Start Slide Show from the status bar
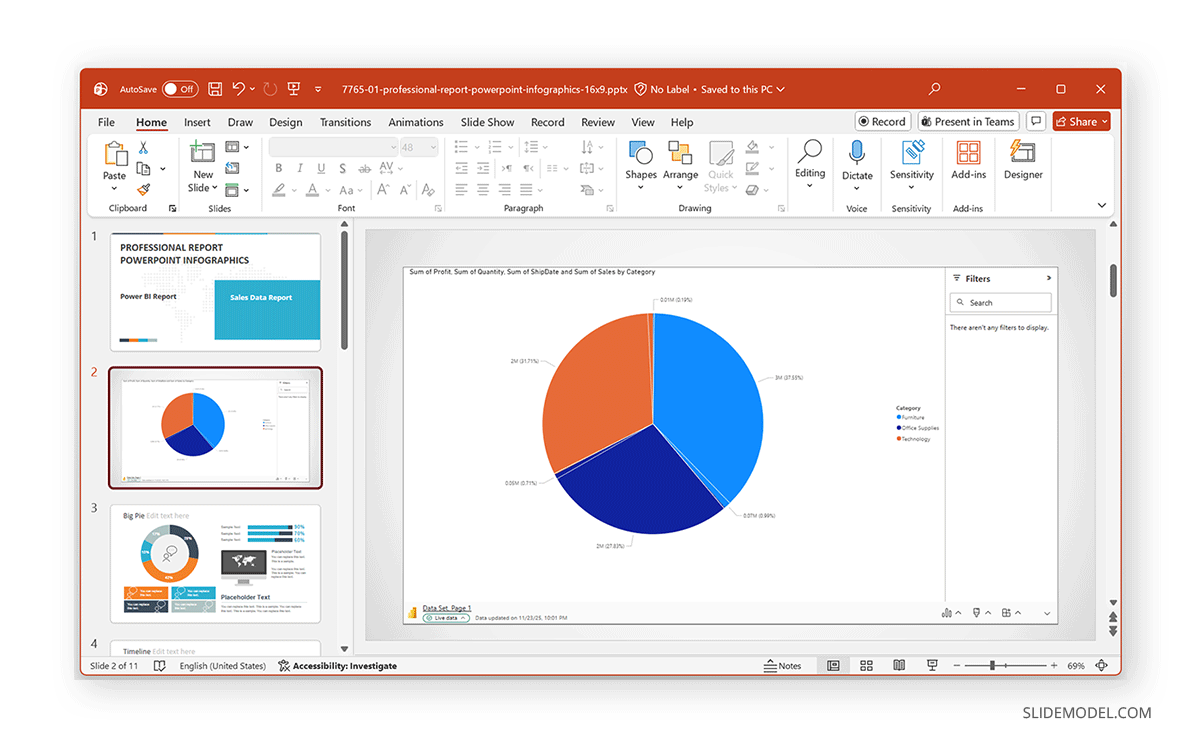Screen dimensions: 1200x743 pos(931,665)
